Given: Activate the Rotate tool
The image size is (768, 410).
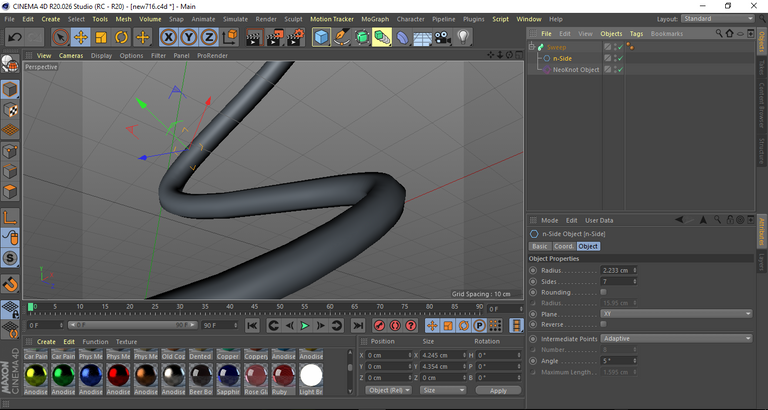Looking at the screenshot, I should click(121, 37).
